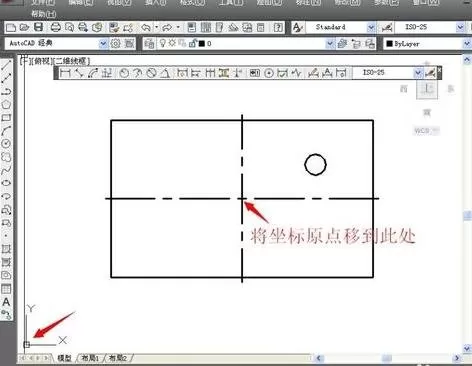Click the Text Style icon beside Standard
Screen dimensions: 472x366
[297, 27]
